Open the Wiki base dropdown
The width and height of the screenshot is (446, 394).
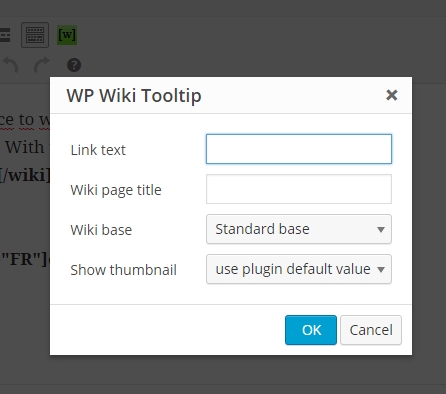point(299,229)
